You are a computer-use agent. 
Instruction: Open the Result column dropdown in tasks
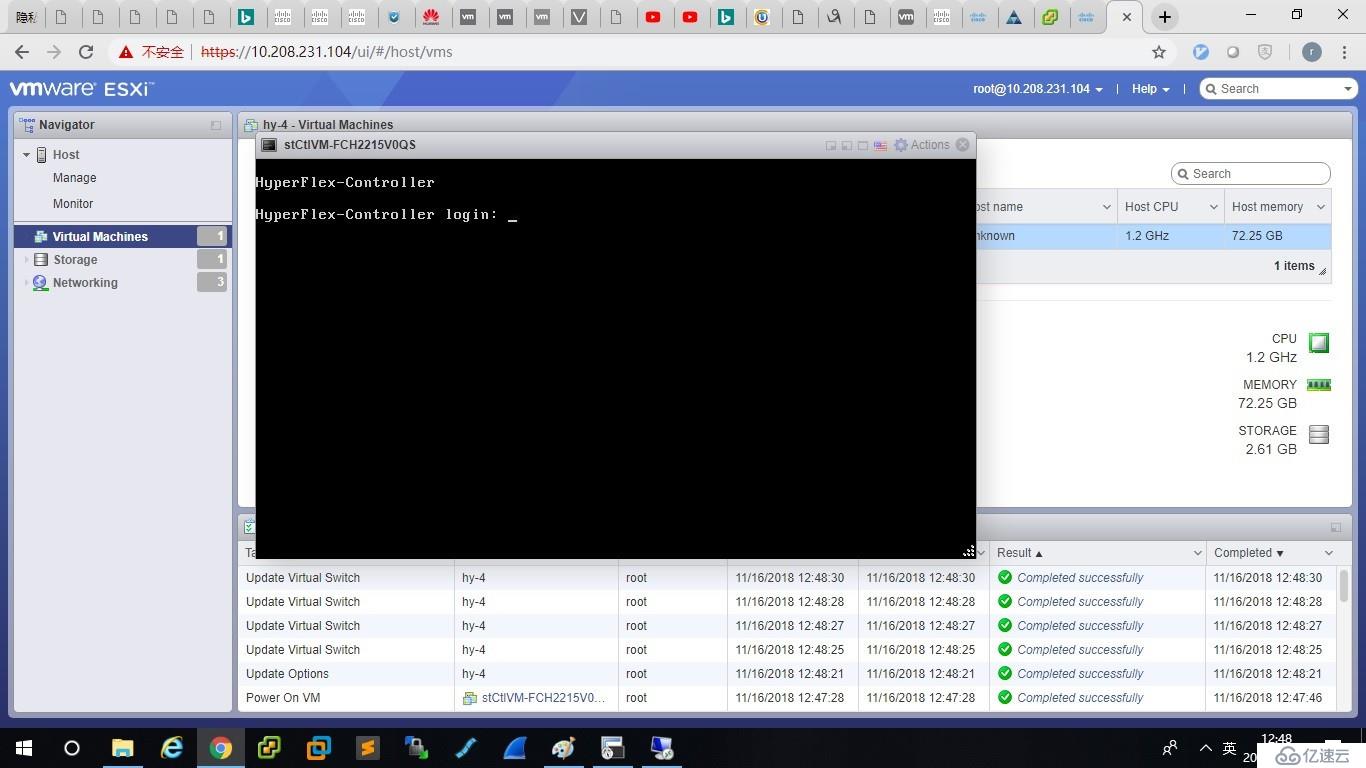(1197, 553)
